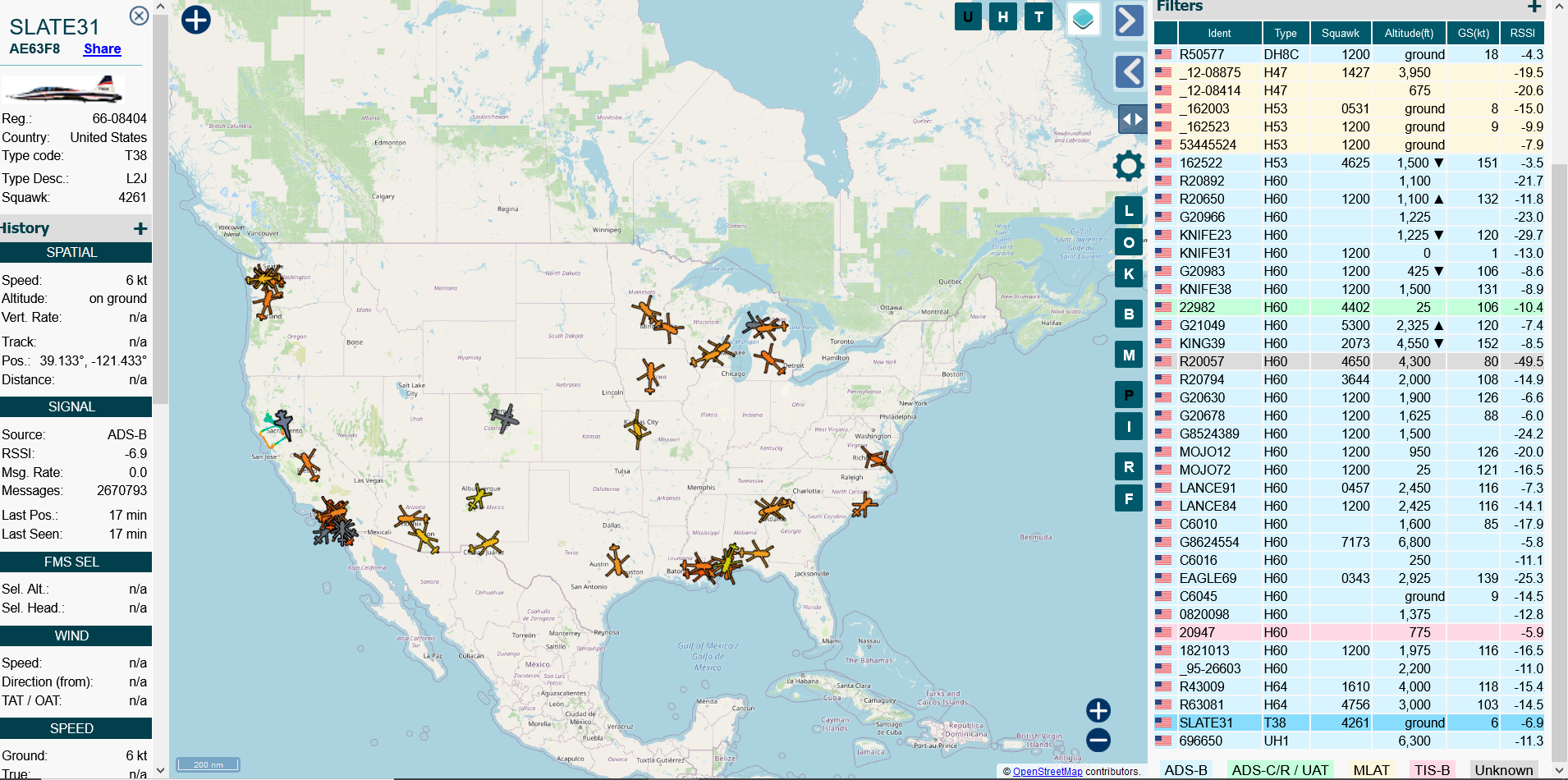Click the left-pointing arrow button

[x=1130, y=71]
